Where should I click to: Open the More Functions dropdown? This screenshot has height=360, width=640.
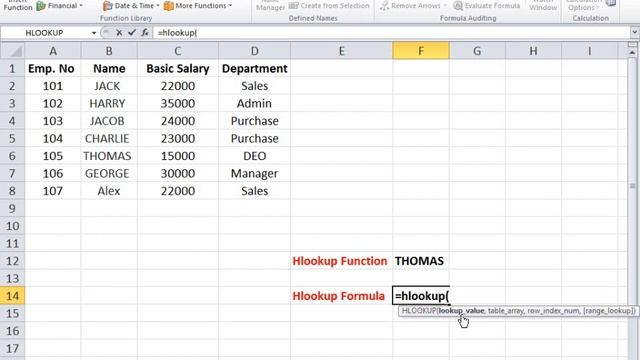click(x=198, y=6)
